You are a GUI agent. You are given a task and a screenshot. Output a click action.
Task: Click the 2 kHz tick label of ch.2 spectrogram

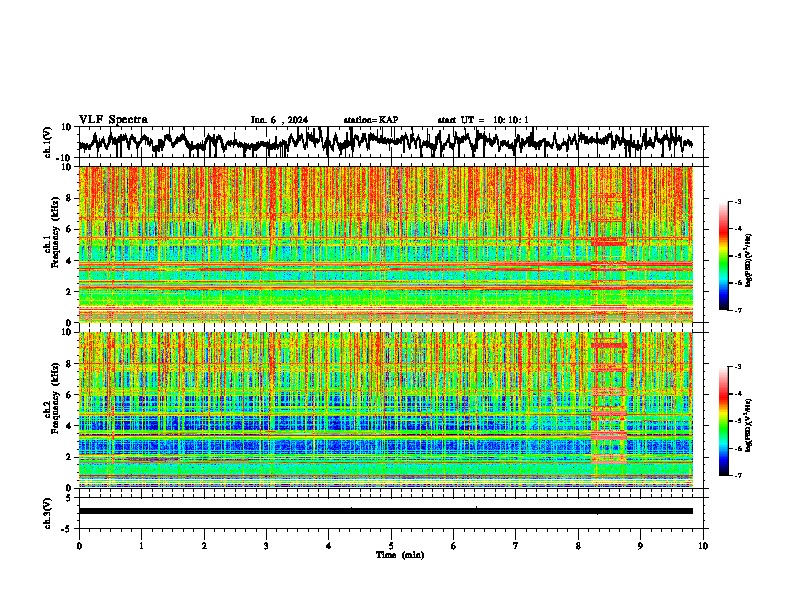(x=69, y=457)
